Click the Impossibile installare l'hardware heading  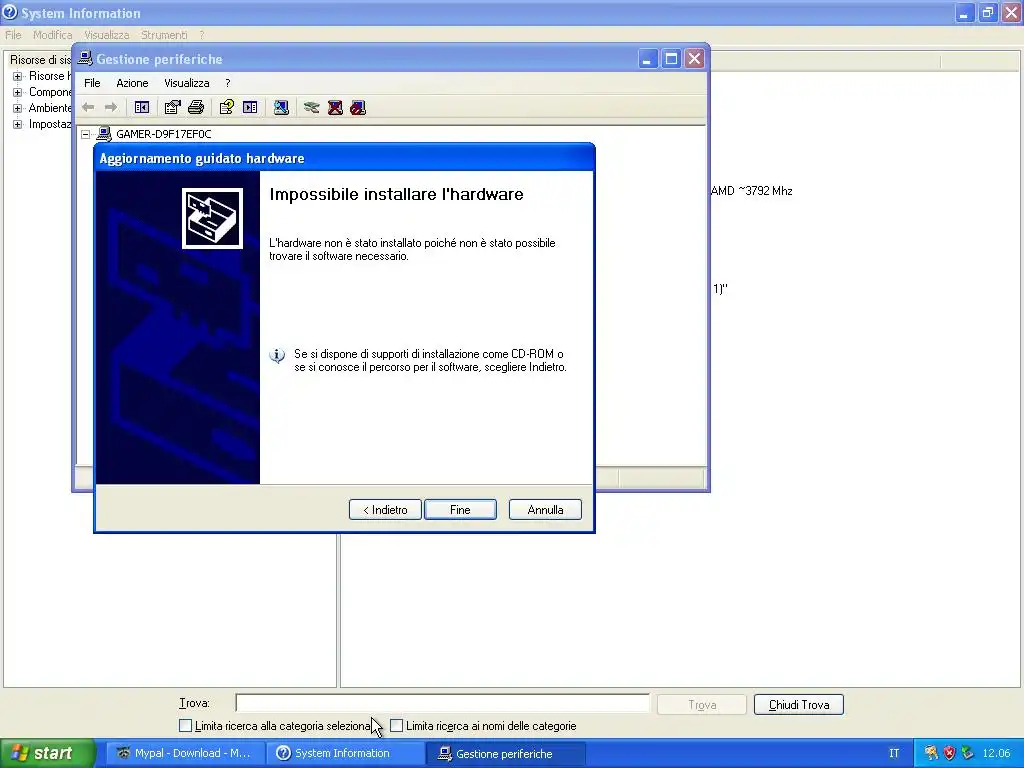[396, 194]
